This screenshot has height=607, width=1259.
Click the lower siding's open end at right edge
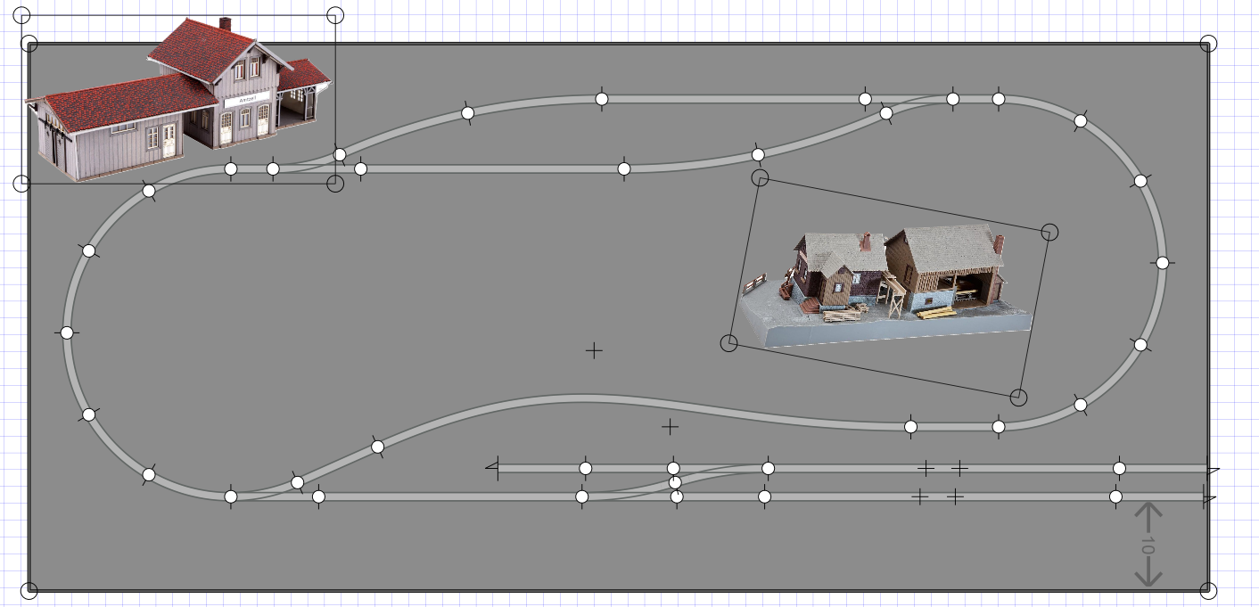point(1209,497)
